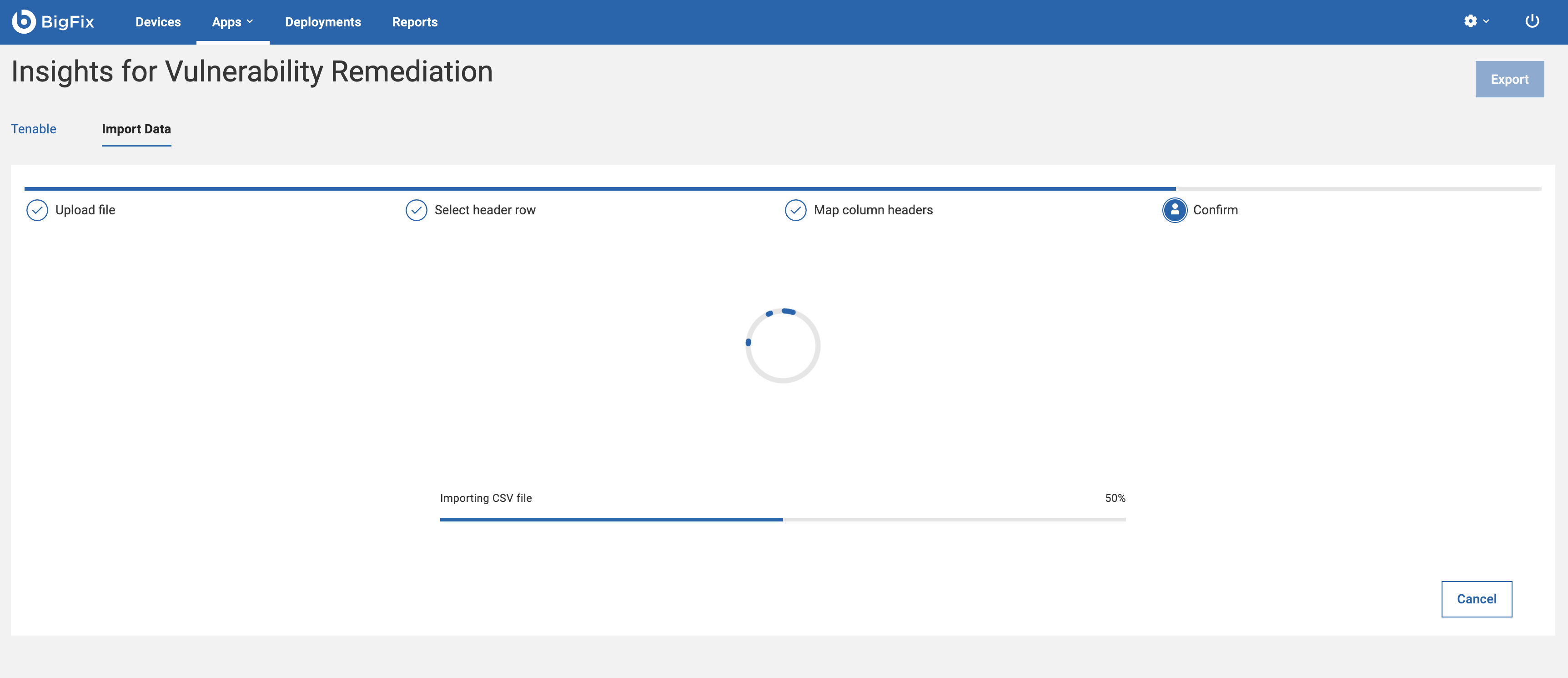This screenshot has height=678, width=1568.
Task: Cancel the CSV import
Action: [1476, 599]
